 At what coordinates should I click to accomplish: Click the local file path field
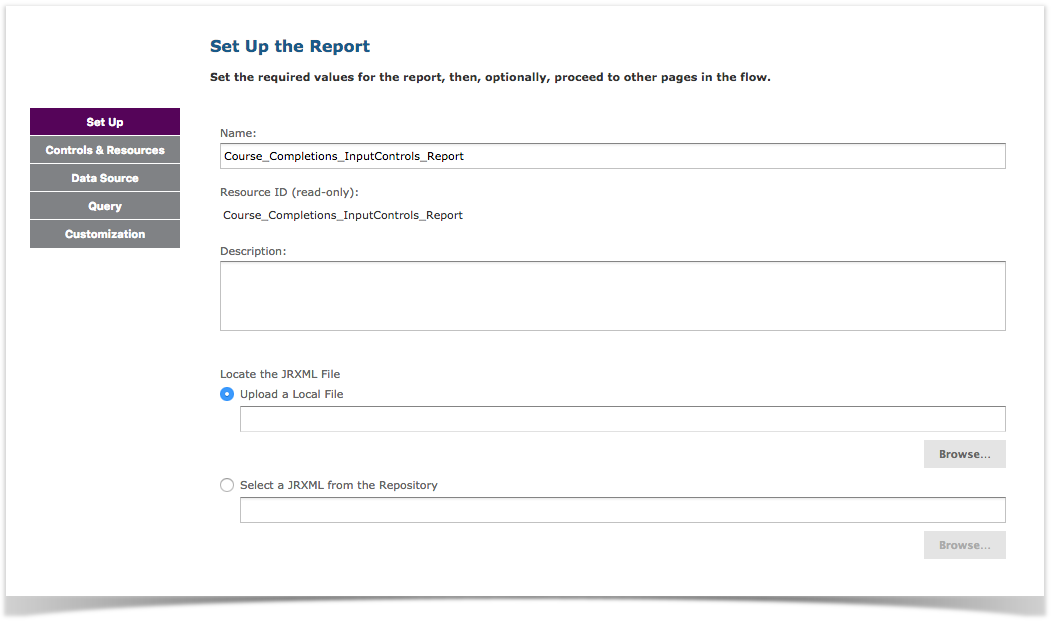pyautogui.click(x=623, y=419)
